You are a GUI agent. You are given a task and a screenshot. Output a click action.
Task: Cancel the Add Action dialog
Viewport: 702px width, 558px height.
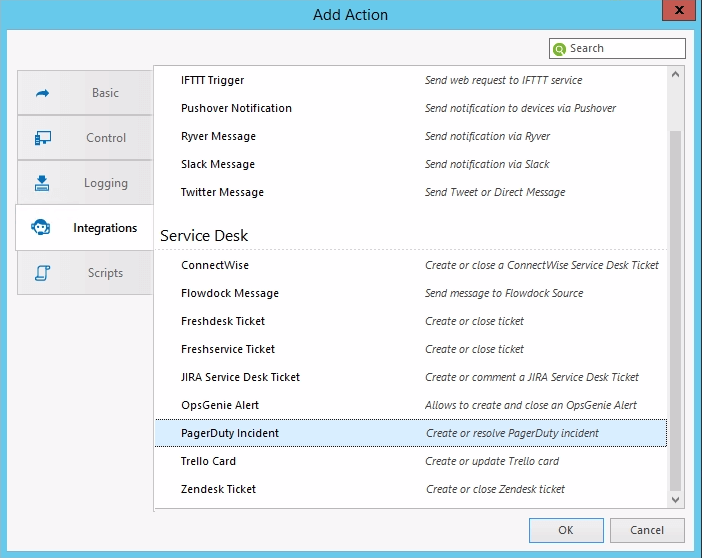point(647,530)
